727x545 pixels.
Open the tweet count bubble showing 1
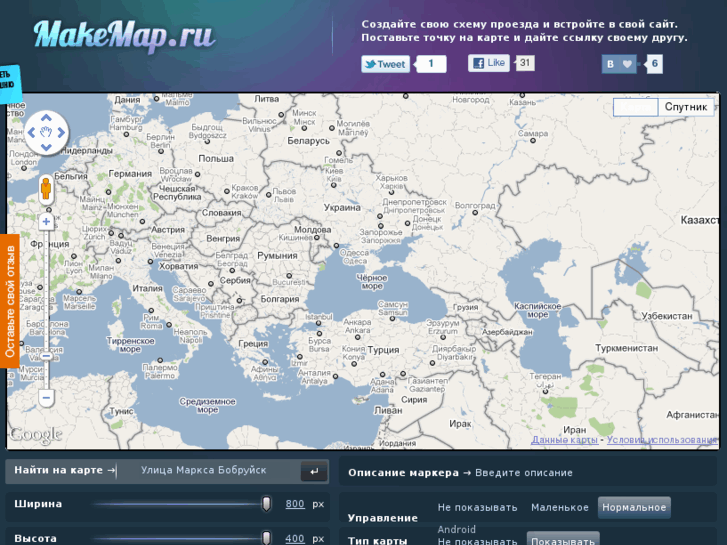tap(431, 64)
